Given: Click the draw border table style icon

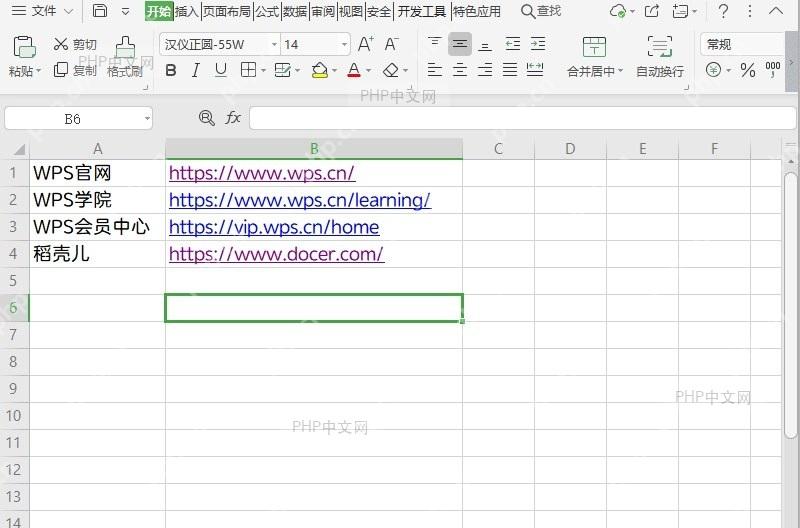Looking at the screenshot, I should point(282,70).
